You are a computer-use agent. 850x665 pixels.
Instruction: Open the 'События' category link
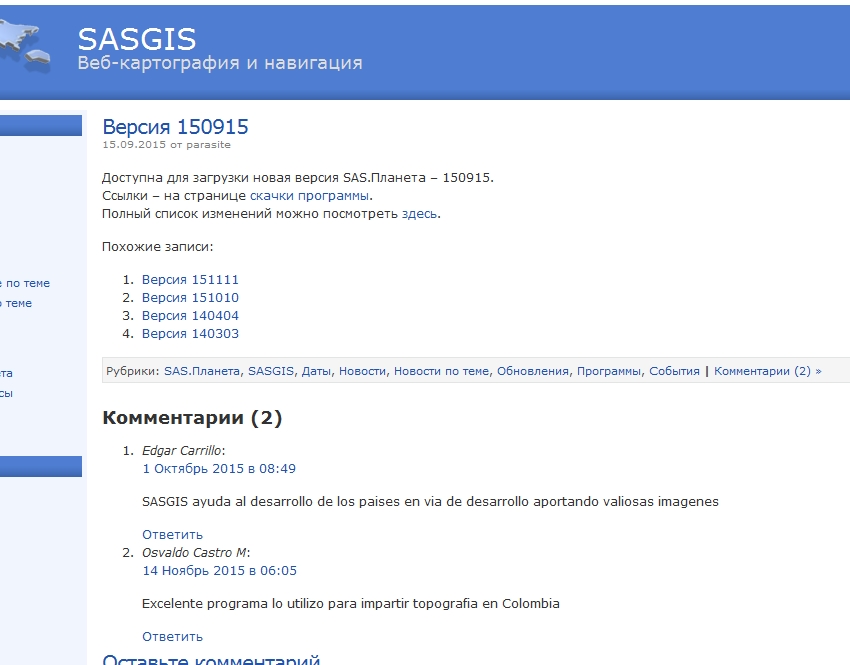(x=674, y=371)
